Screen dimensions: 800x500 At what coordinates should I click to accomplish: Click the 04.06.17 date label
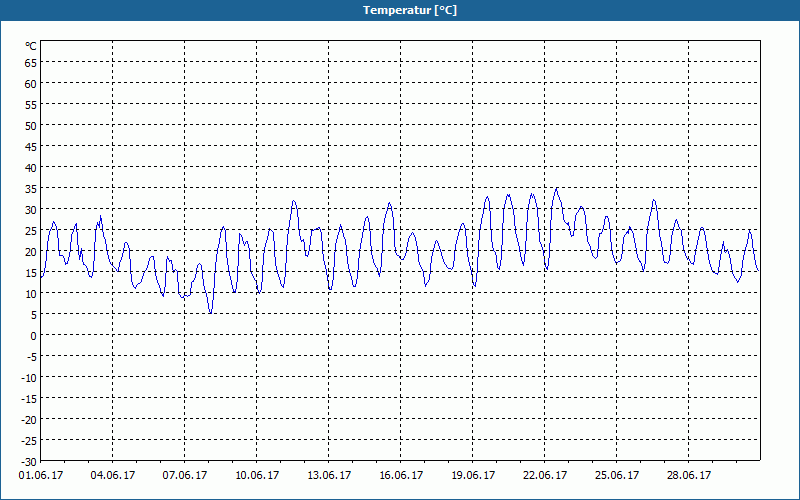[x=113, y=476]
